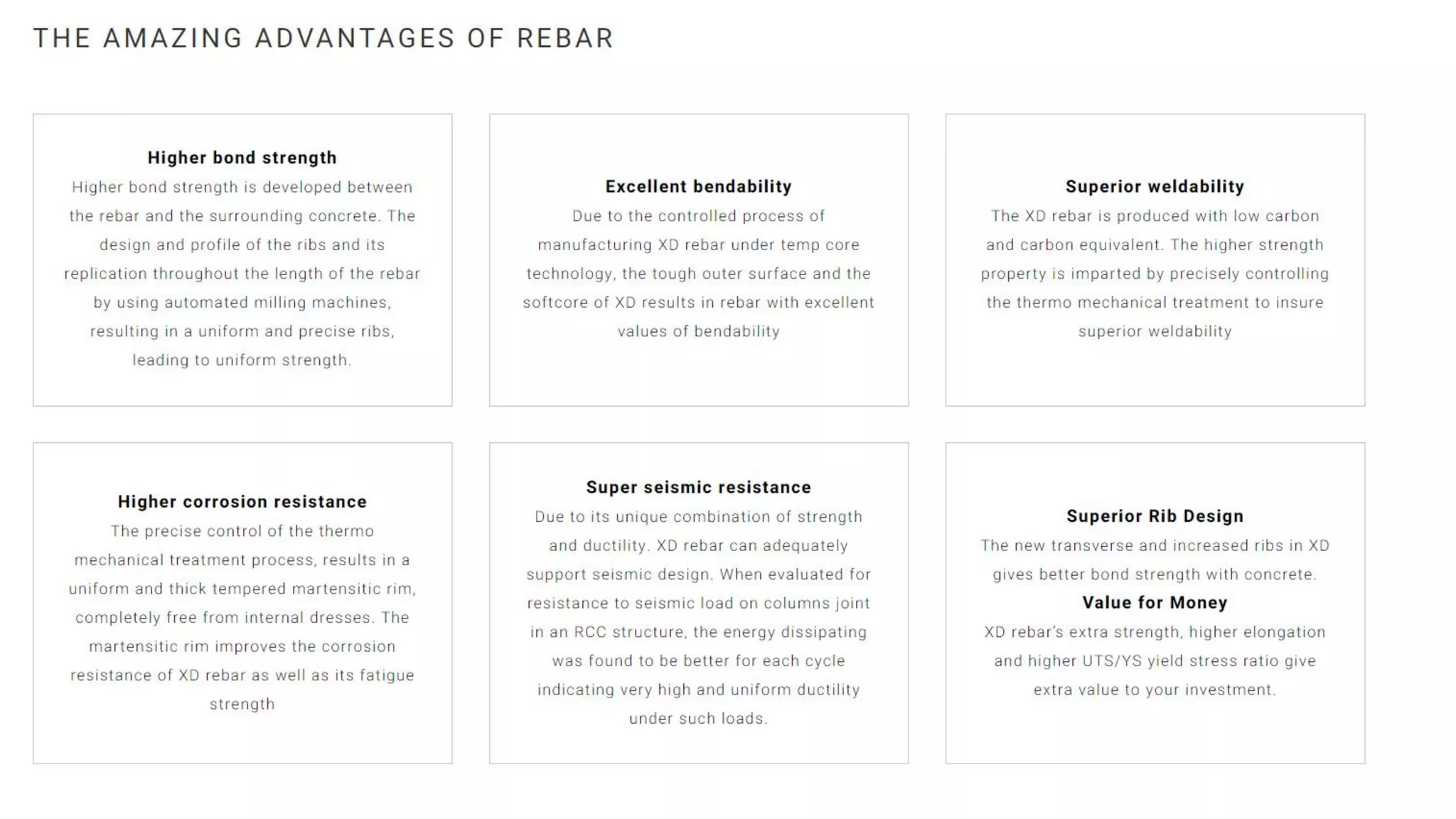1456x819 pixels.
Task: Click the corrosion resistance description paragraph
Action: click(242, 617)
